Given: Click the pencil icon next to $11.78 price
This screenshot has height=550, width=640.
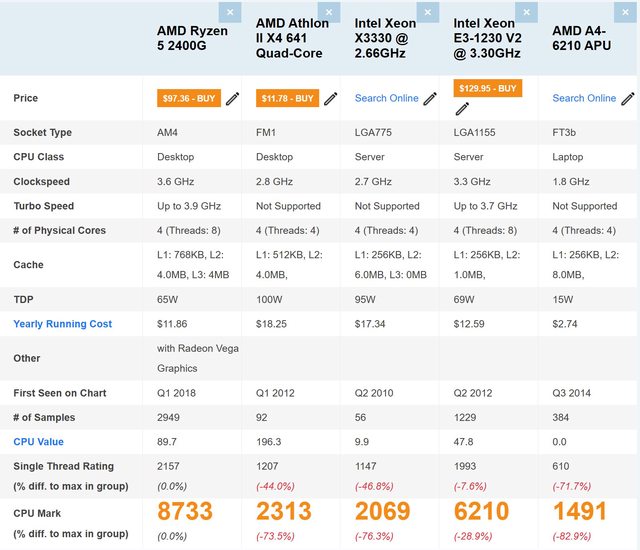Looking at the screenshot, I should [x=331, y=98].
